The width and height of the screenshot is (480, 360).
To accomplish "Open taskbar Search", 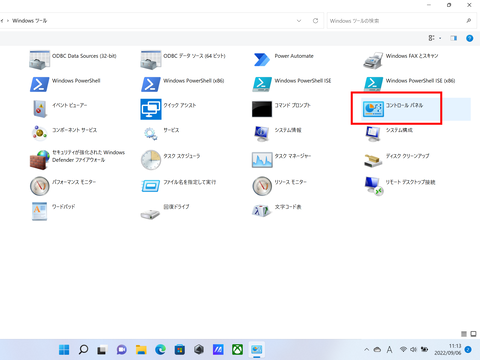I will [x=83, y=350].
